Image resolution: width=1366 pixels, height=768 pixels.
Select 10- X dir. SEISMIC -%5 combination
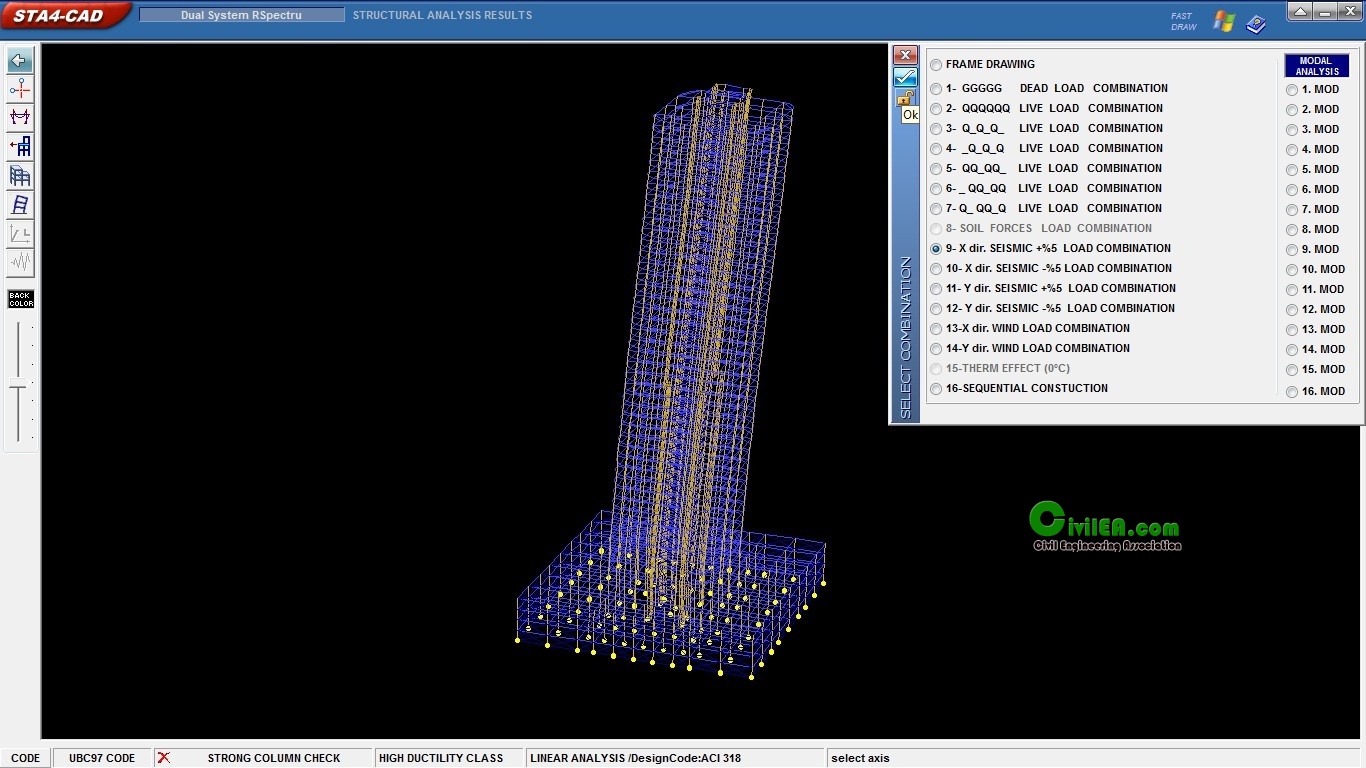[x=1051, y=268]
